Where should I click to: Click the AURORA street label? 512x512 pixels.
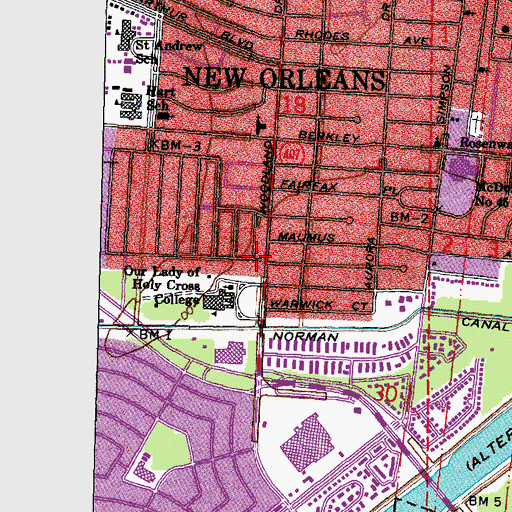click(x=371, y=263)
